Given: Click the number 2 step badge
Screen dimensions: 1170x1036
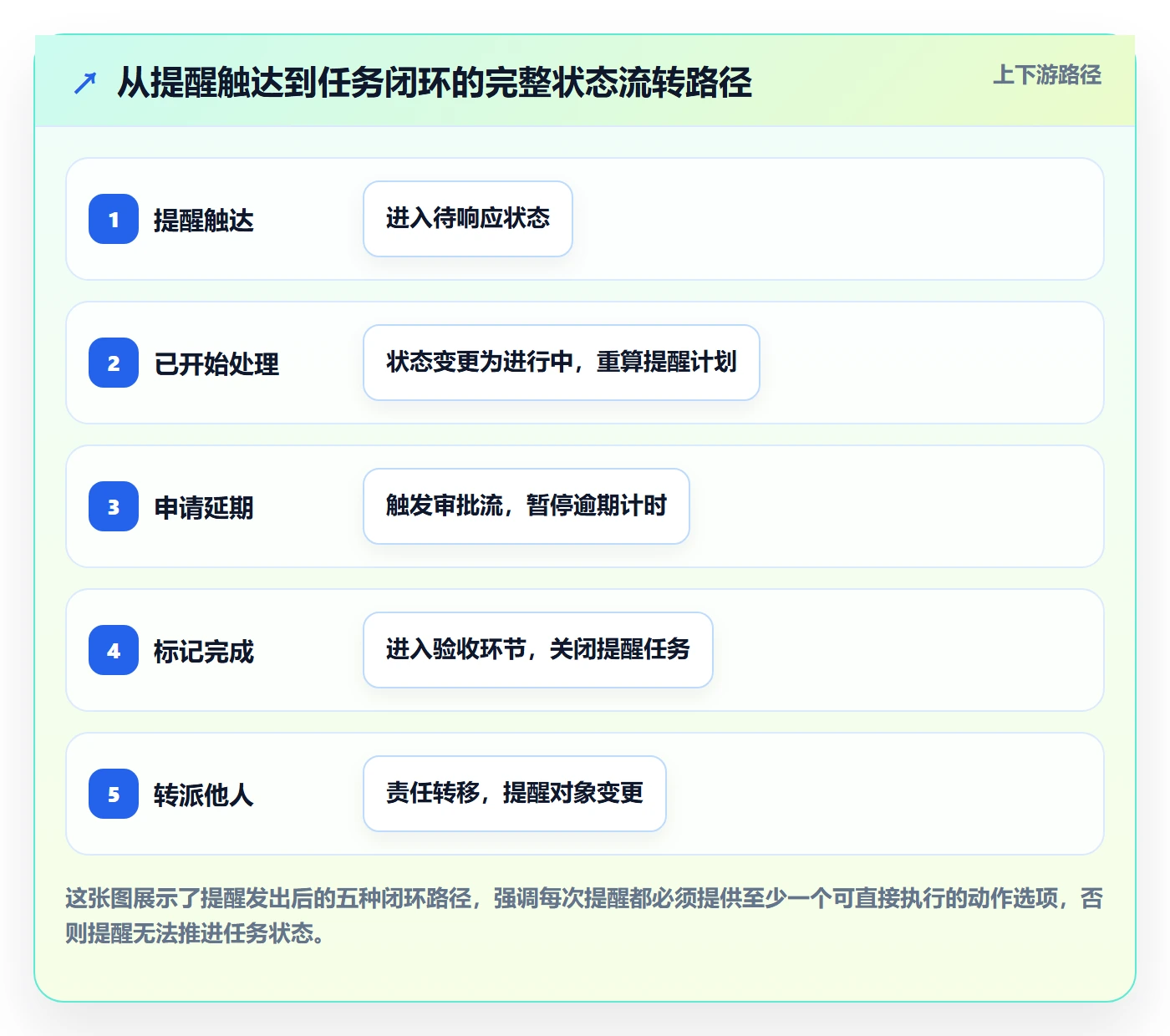Looking at the screenshot, I should 114,363.
